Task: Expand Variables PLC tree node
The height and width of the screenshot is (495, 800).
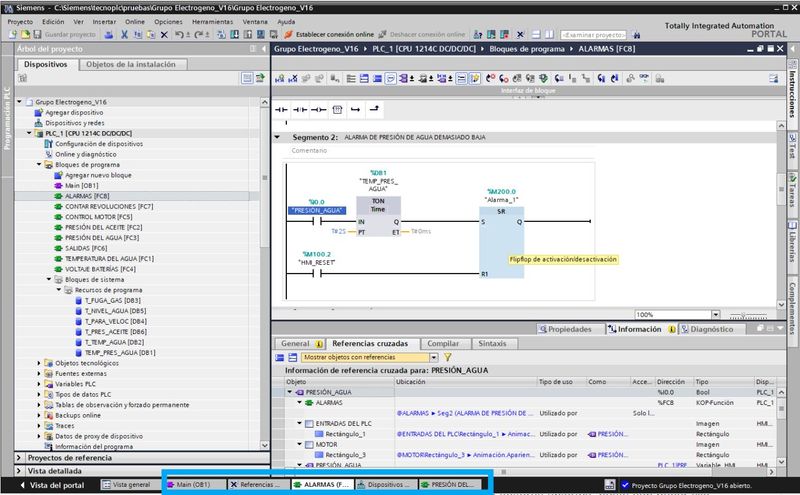Action: coord(39,384)
